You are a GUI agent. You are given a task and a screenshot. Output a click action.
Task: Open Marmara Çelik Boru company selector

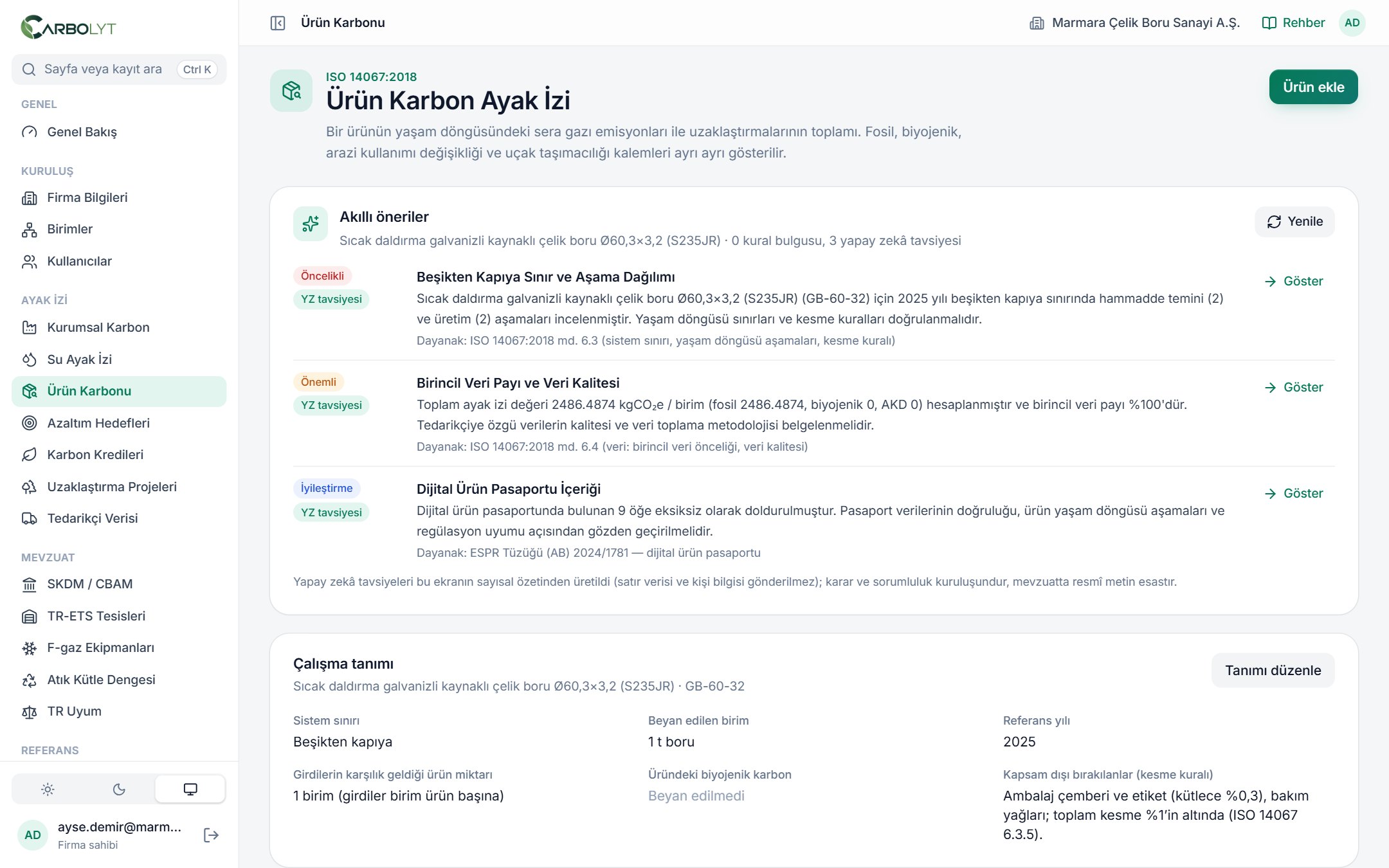(x=1134, y=23)
